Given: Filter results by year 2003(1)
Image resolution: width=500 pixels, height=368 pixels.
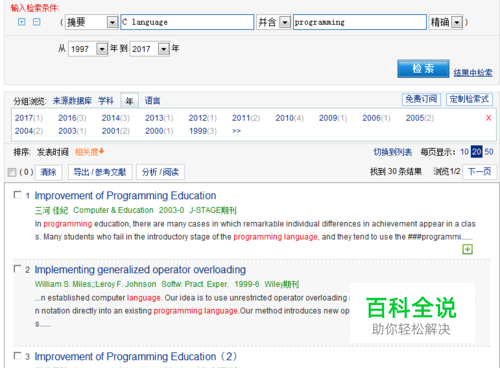Looking at the screenshot, I should click(x=72, y=131).
